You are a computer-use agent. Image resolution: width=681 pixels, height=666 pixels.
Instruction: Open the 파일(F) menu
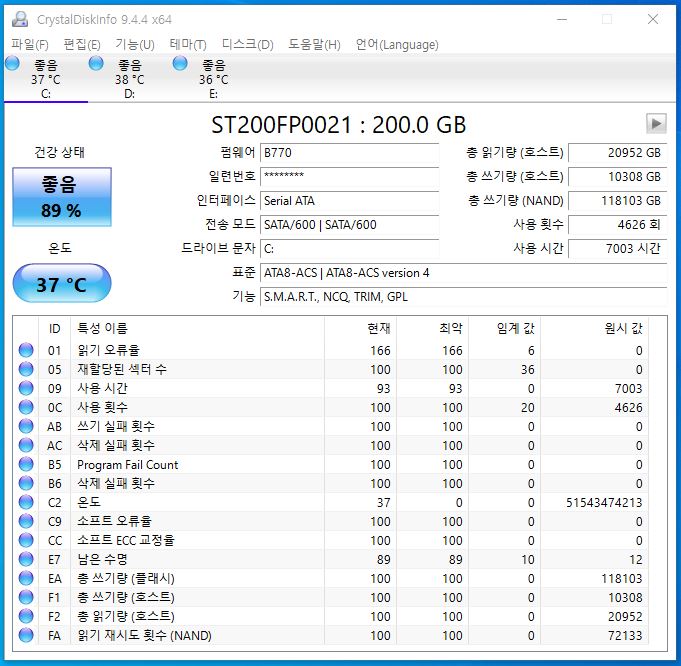[30, 44]
